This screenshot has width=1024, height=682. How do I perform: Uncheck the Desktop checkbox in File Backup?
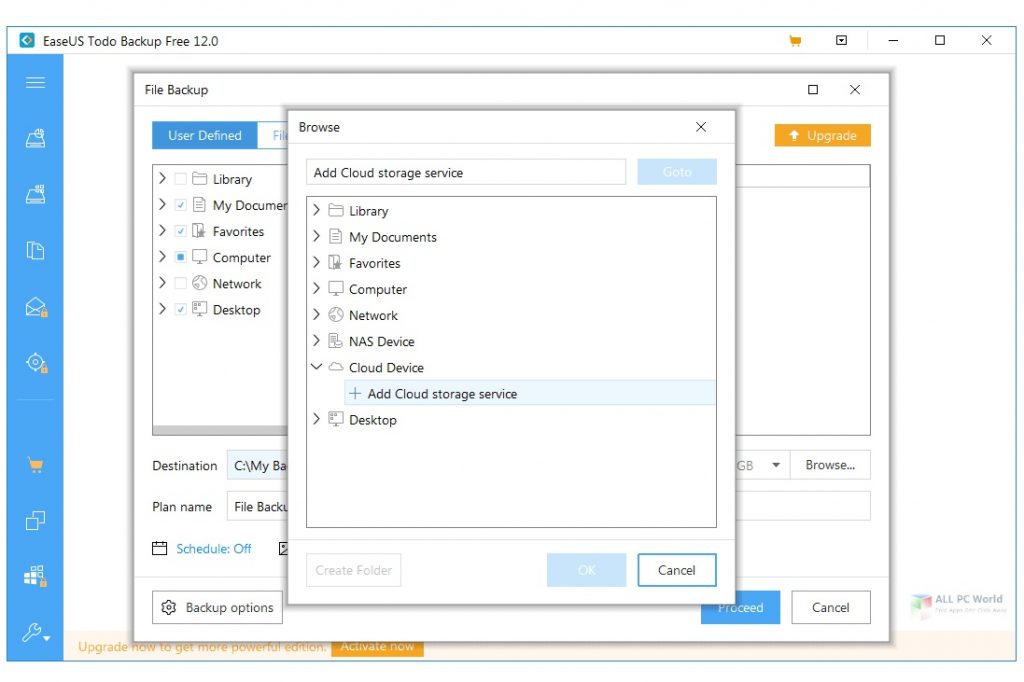point(181,310)
